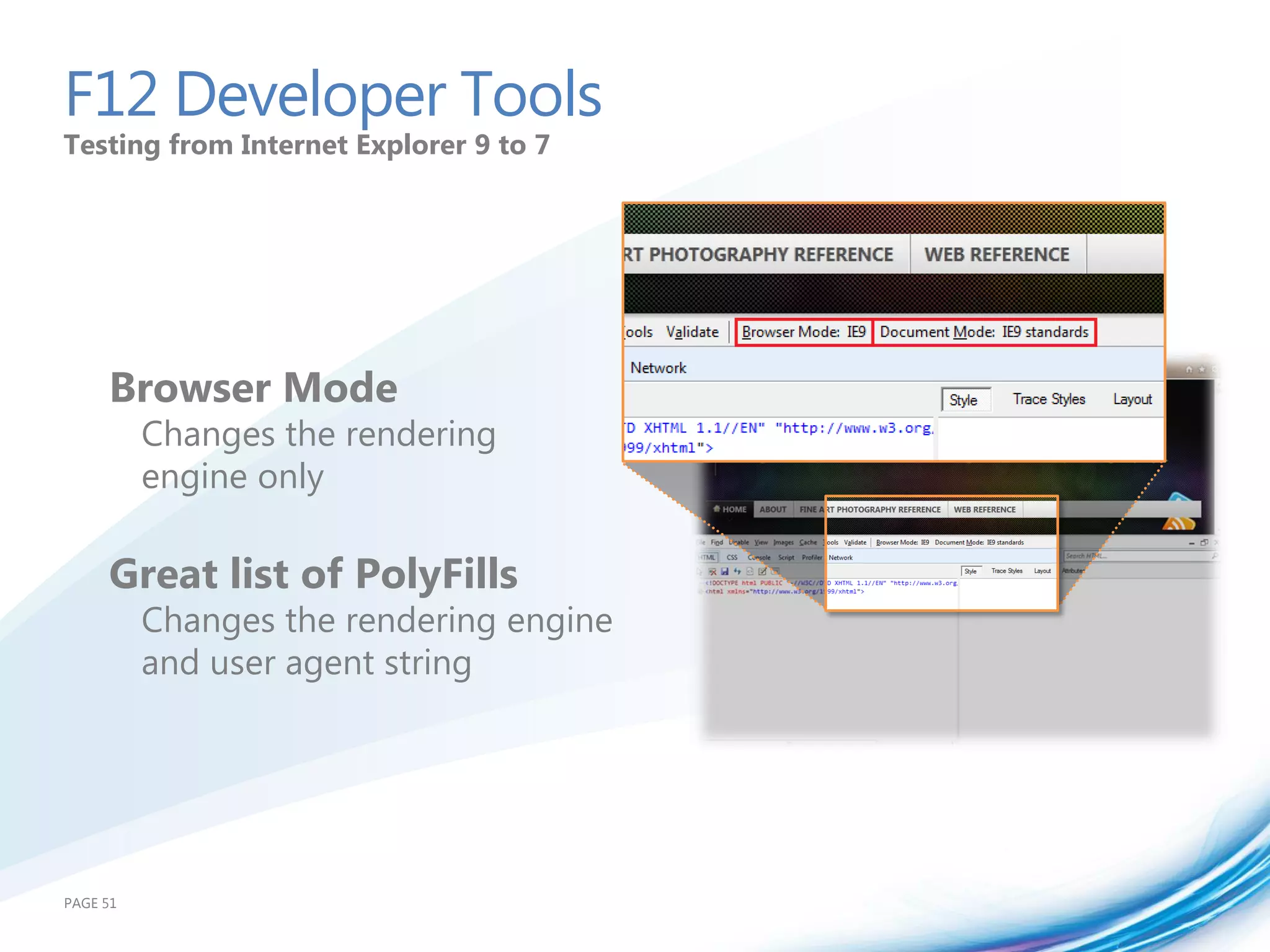Viewport: 1270px width, 952px height.
Task: Open Browser Mode: IE9 menu in enlarged callout
Action: (804, 332)
